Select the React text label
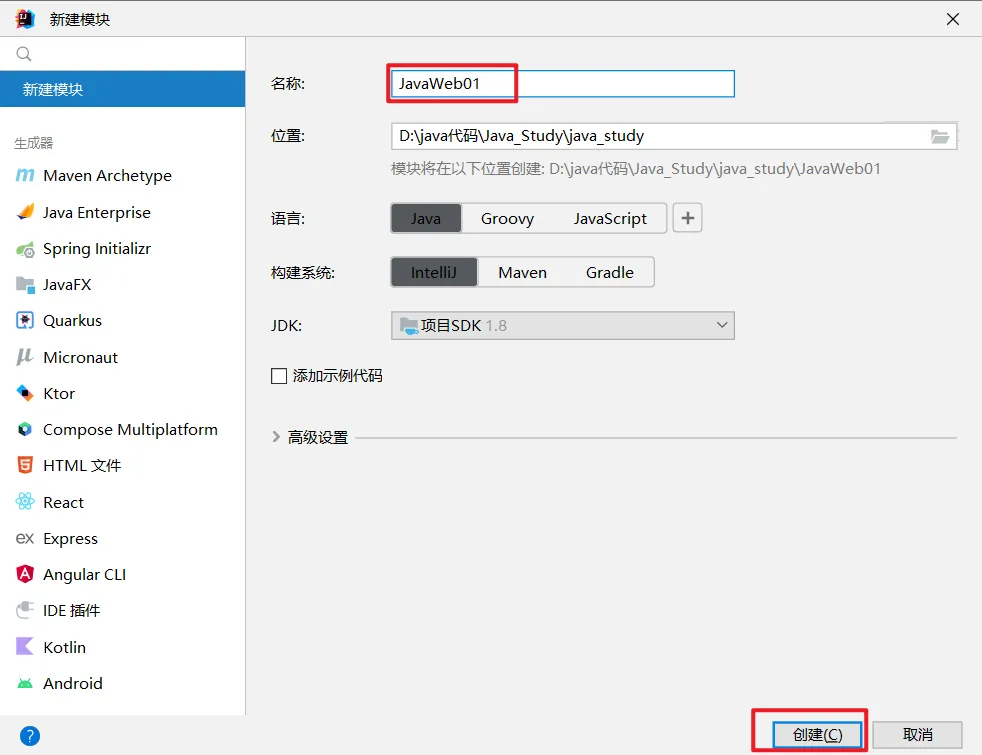The width and height of the screenshot is (982, 755). tap(63, 502)
